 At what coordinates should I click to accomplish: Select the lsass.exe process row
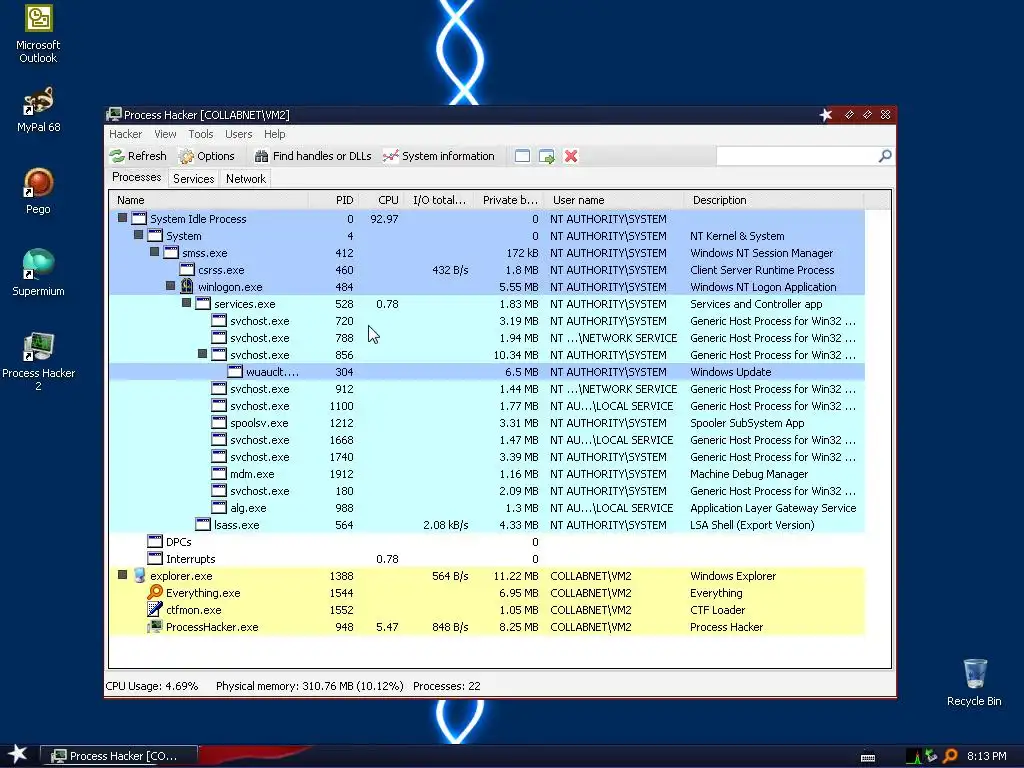(x=487, y=524)
